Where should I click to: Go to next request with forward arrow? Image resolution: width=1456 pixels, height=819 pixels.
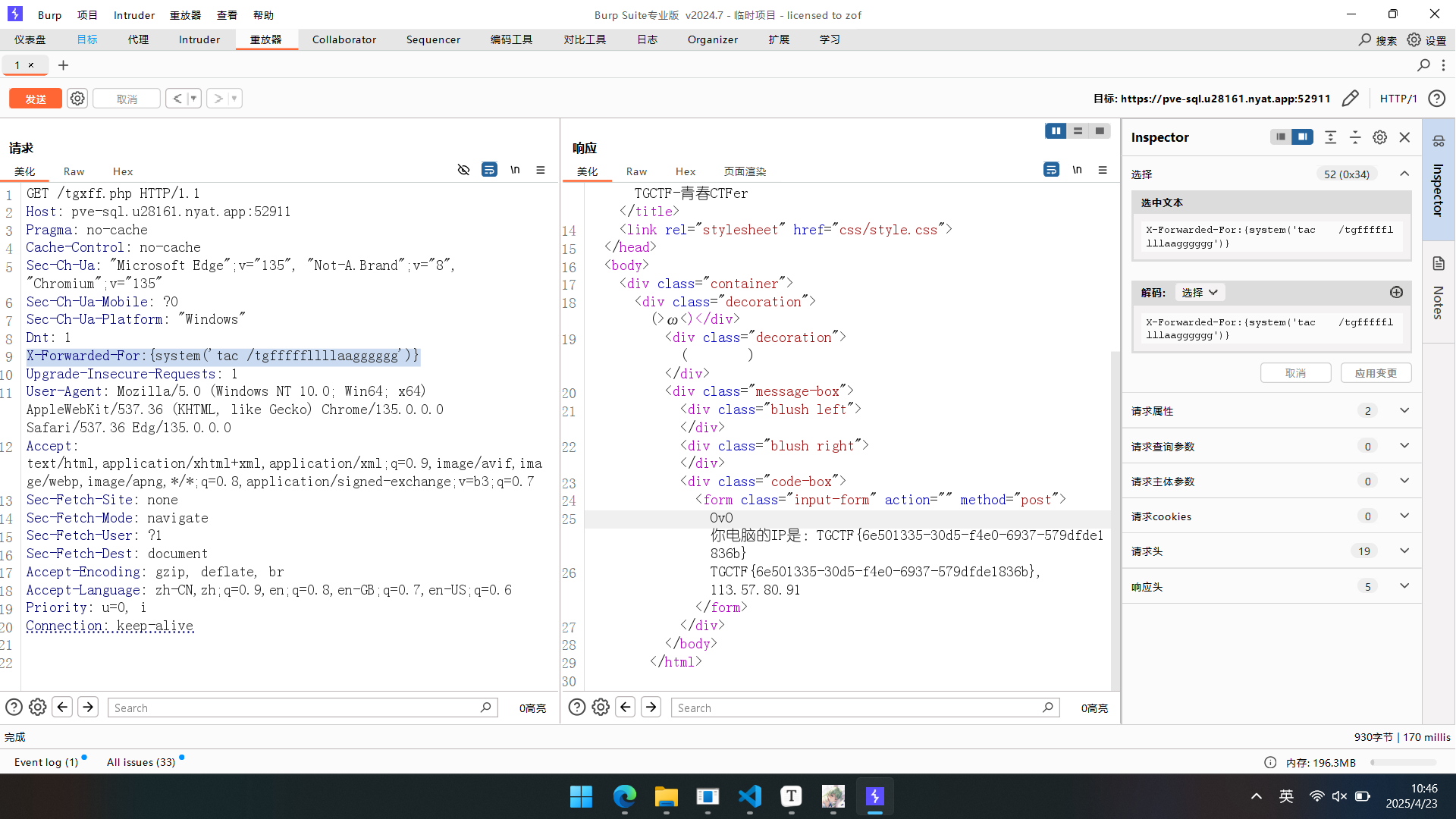pyautogui.click(x=218, y=99)
